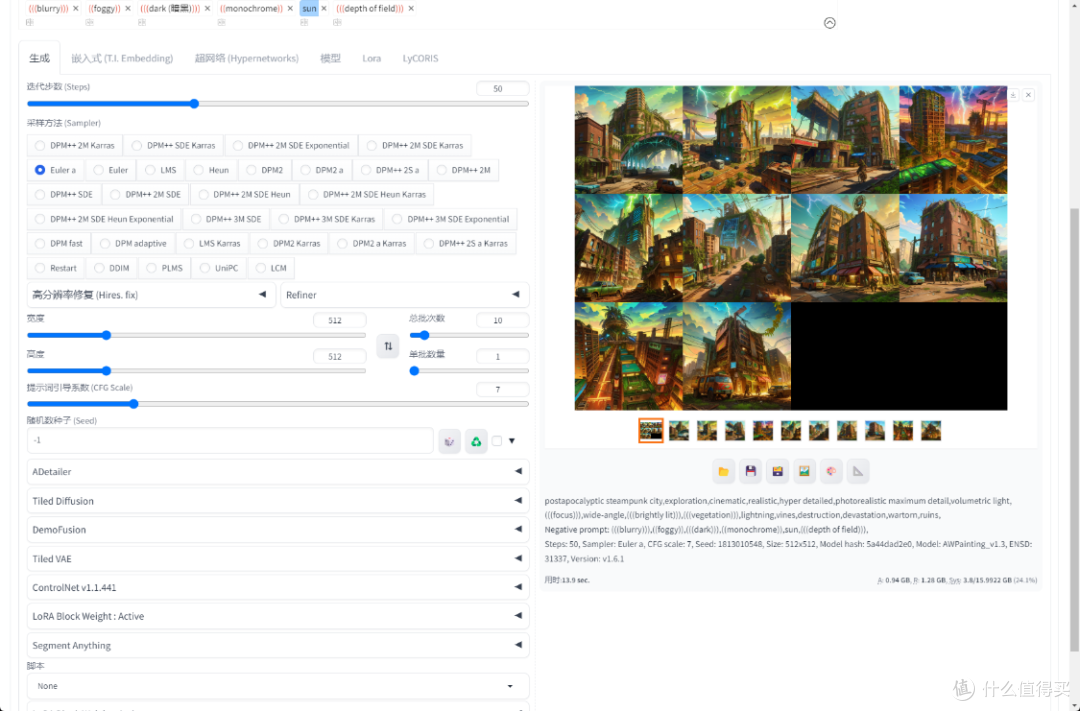Select the last thumbnail in gallery strip
The height and width of the screenshot is (711, 1080).
click(931, 431)
